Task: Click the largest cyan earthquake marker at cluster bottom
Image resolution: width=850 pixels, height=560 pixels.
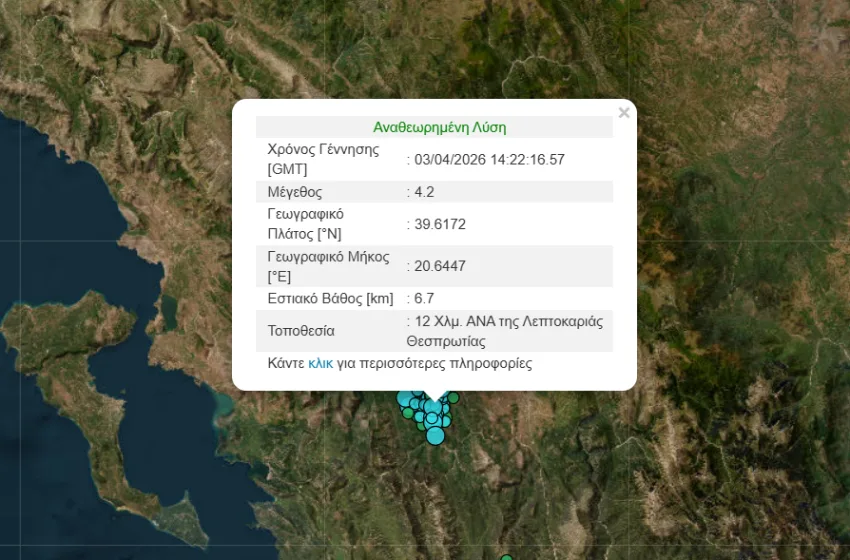Action: (x=435, y=435)
